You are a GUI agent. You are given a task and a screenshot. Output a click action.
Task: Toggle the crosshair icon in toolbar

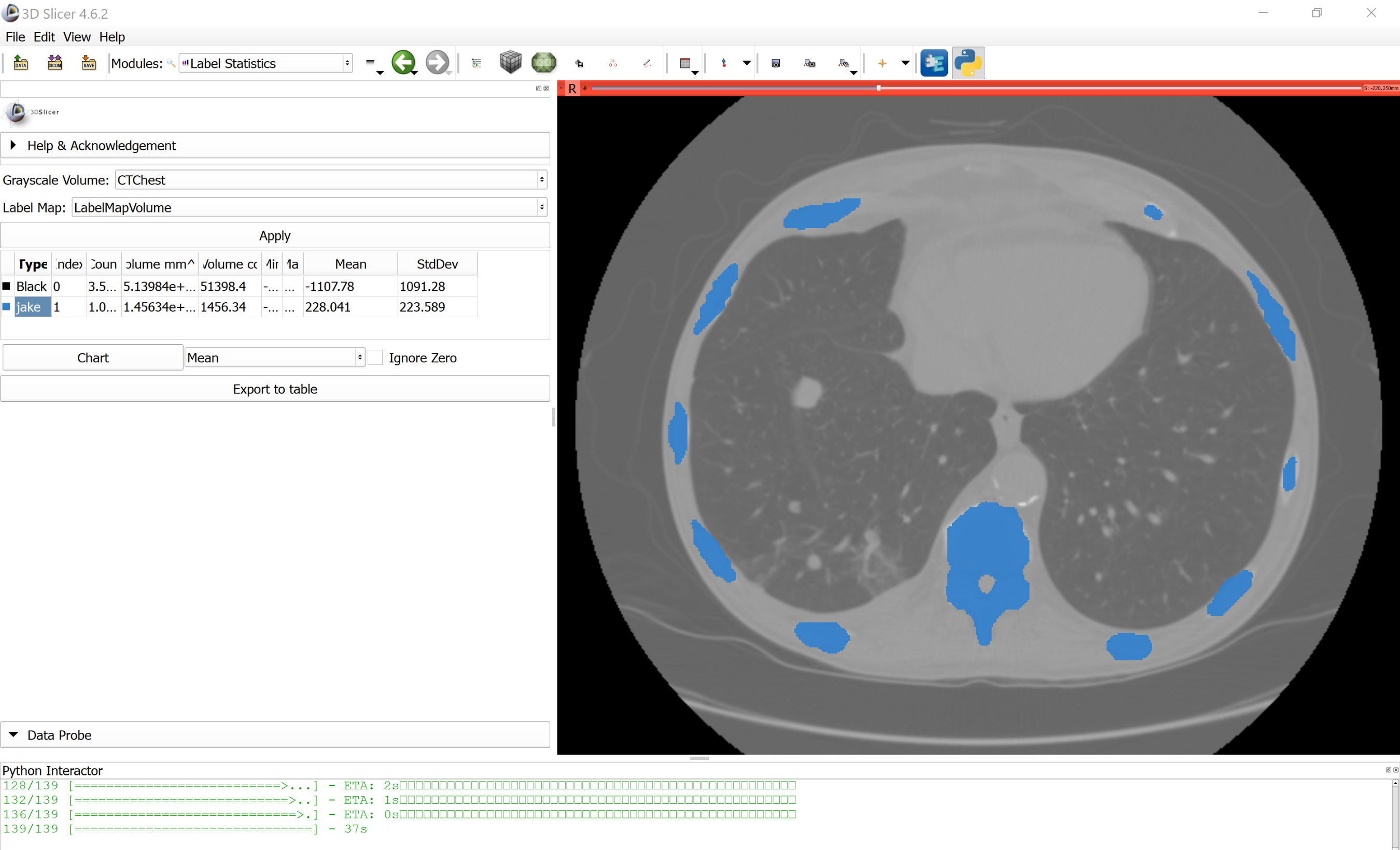point(882,63)
